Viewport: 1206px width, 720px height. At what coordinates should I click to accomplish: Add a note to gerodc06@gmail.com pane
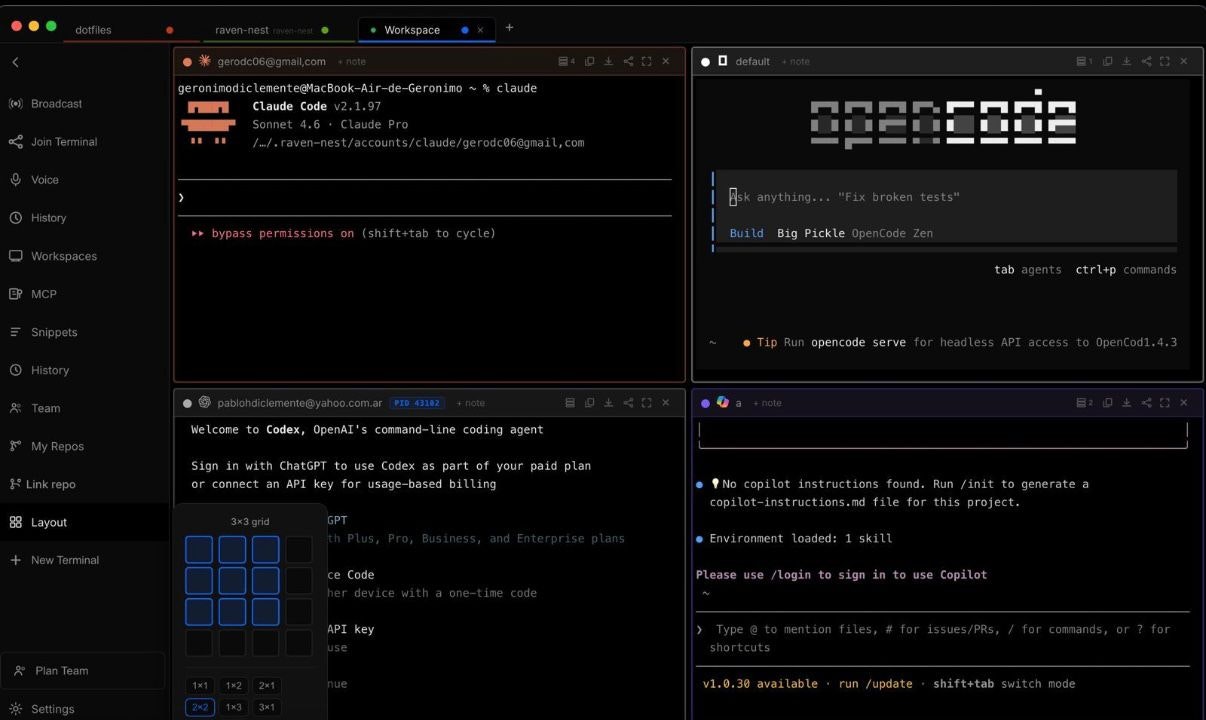coord(351,62)
